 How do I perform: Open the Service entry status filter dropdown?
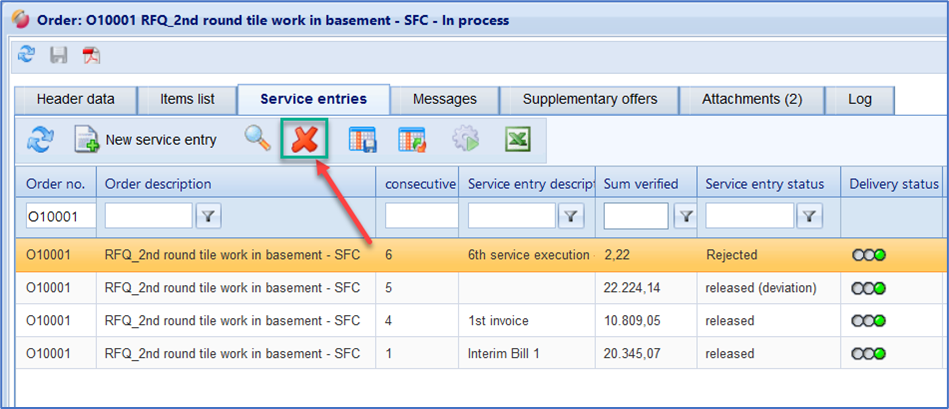809,215
